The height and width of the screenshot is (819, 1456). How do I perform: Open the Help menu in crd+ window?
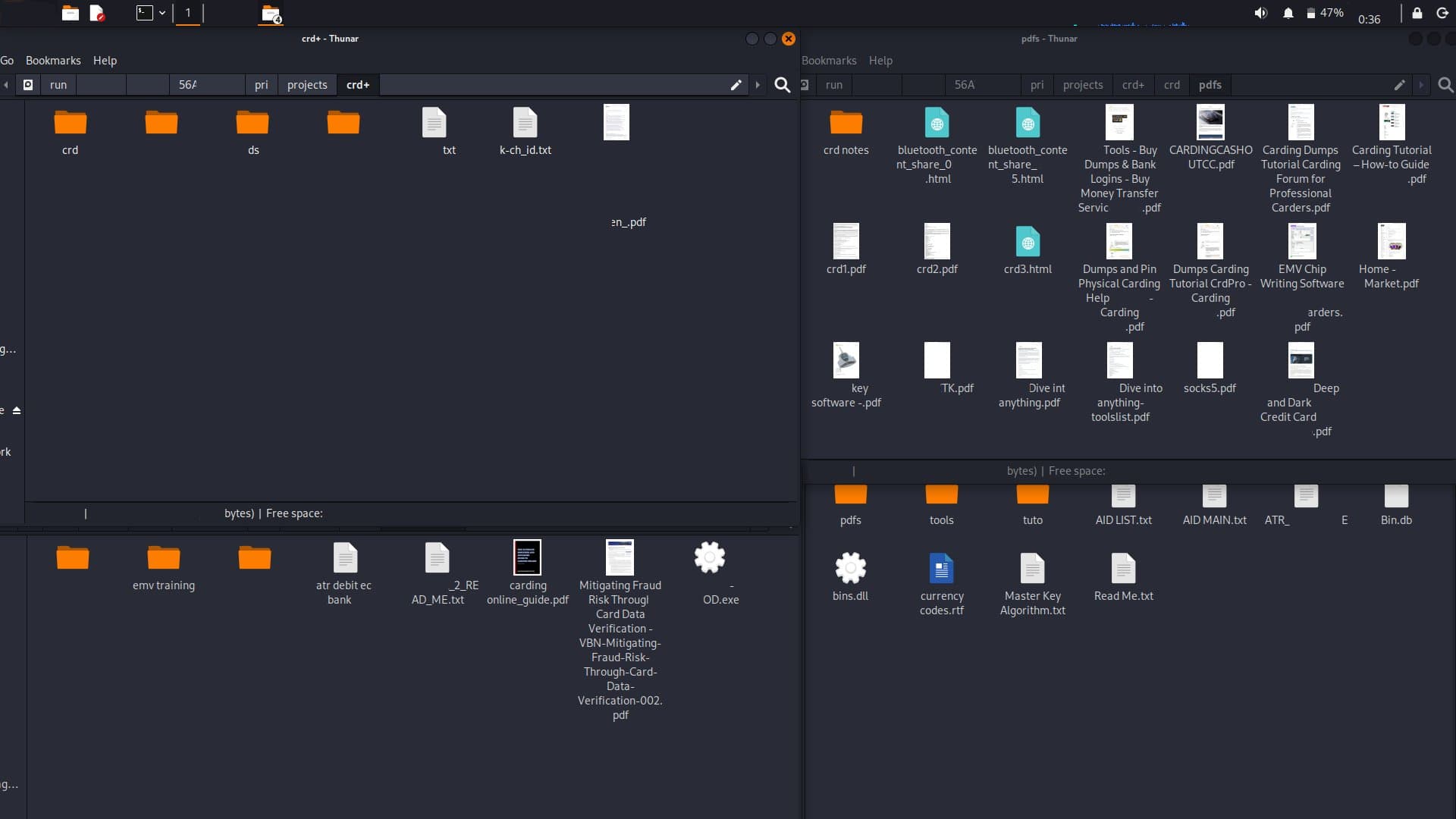pos(105,61)
